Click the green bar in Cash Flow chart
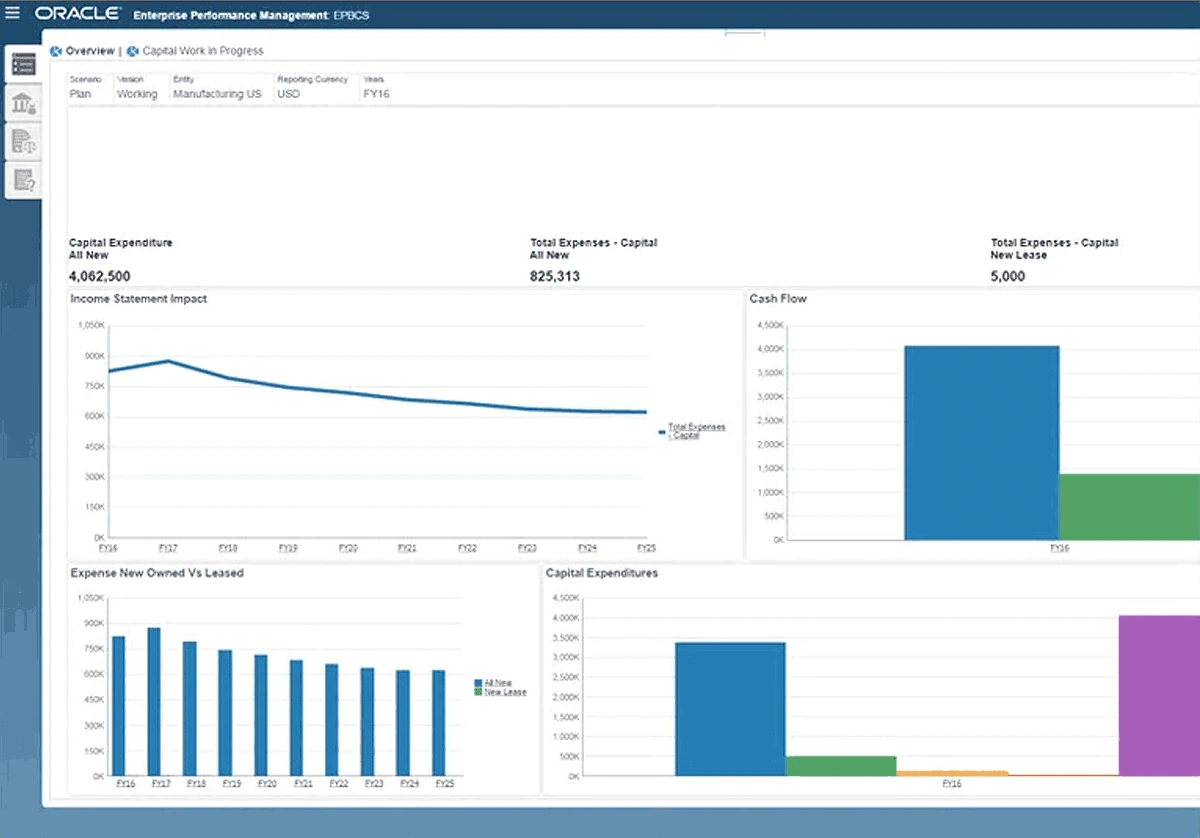1200x838 pixels. [1129, 507]
